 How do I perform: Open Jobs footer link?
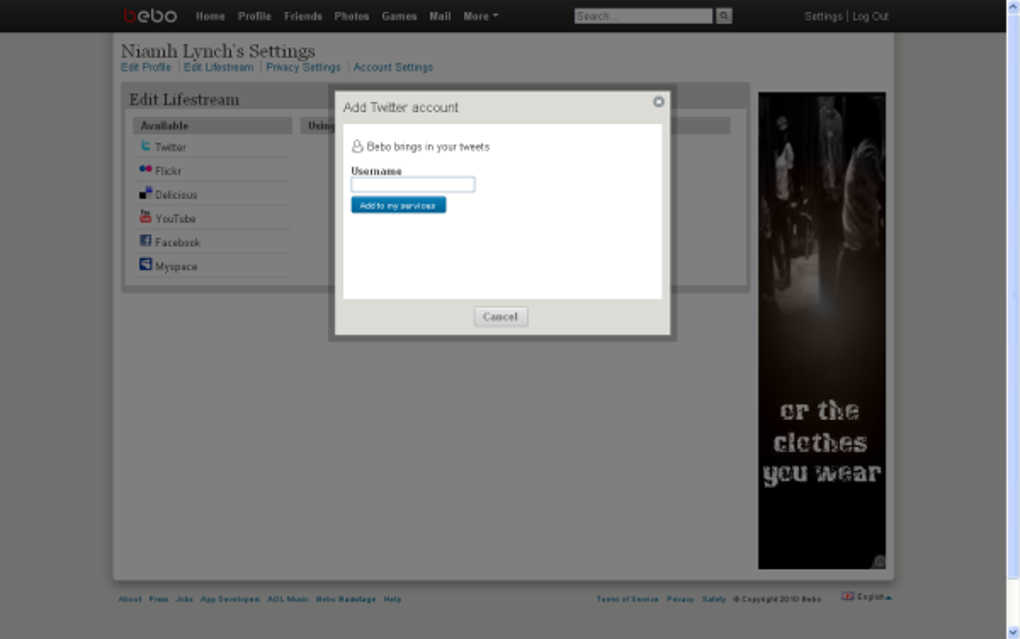(x=184, y=599)
